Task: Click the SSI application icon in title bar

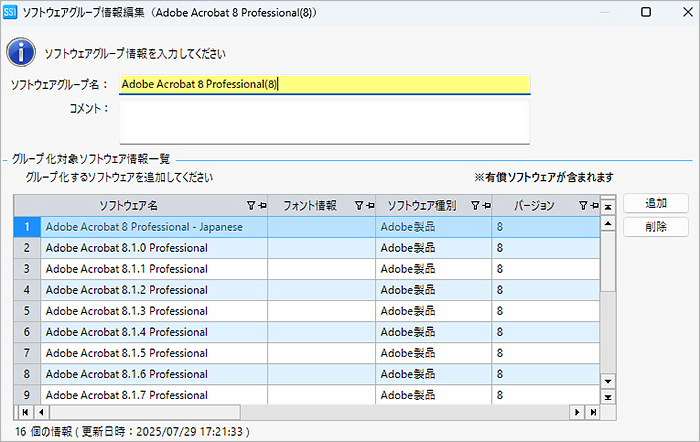Action: click(10, 12)
